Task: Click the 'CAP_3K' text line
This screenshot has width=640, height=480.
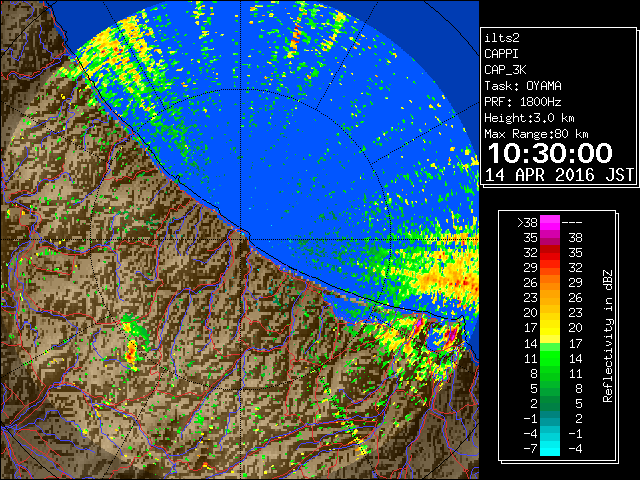Action: [x=505, y=70]
